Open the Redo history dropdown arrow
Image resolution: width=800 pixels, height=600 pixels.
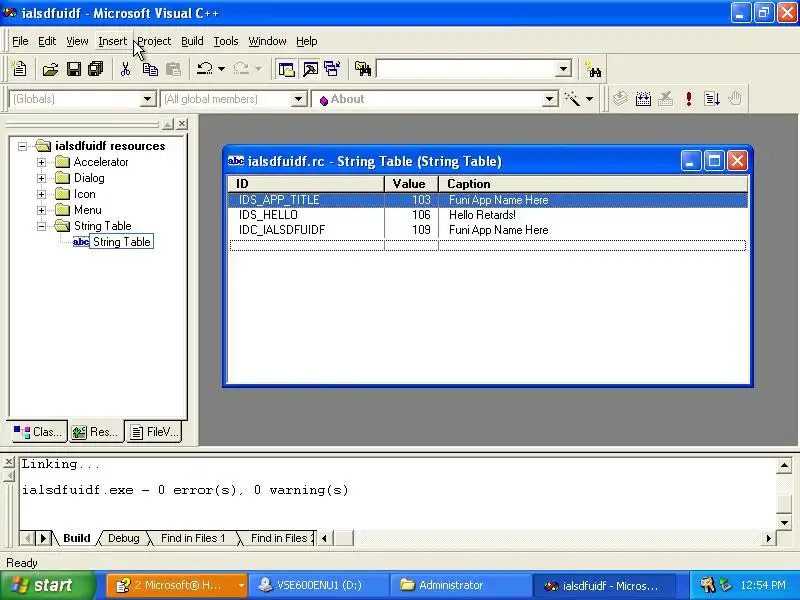pos(258,69)
